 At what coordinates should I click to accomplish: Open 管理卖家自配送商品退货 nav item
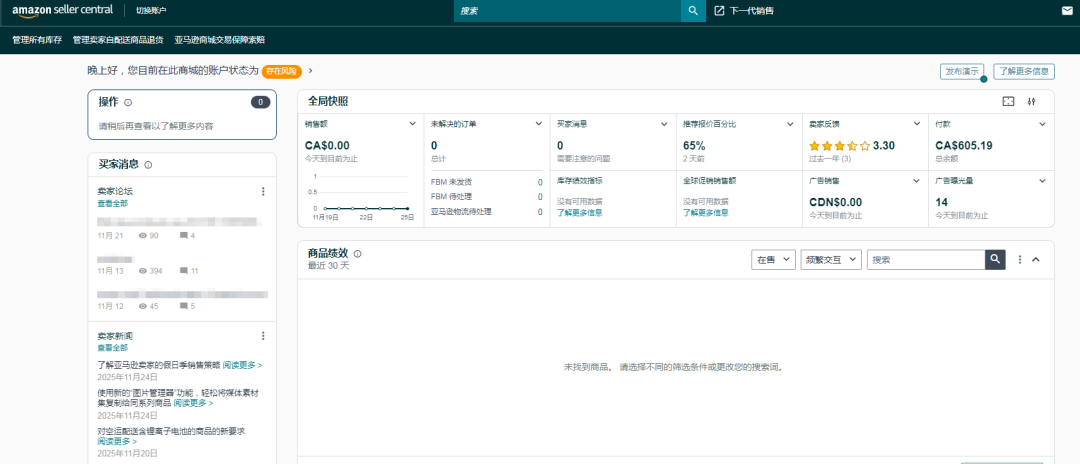(x=118, y=40)
